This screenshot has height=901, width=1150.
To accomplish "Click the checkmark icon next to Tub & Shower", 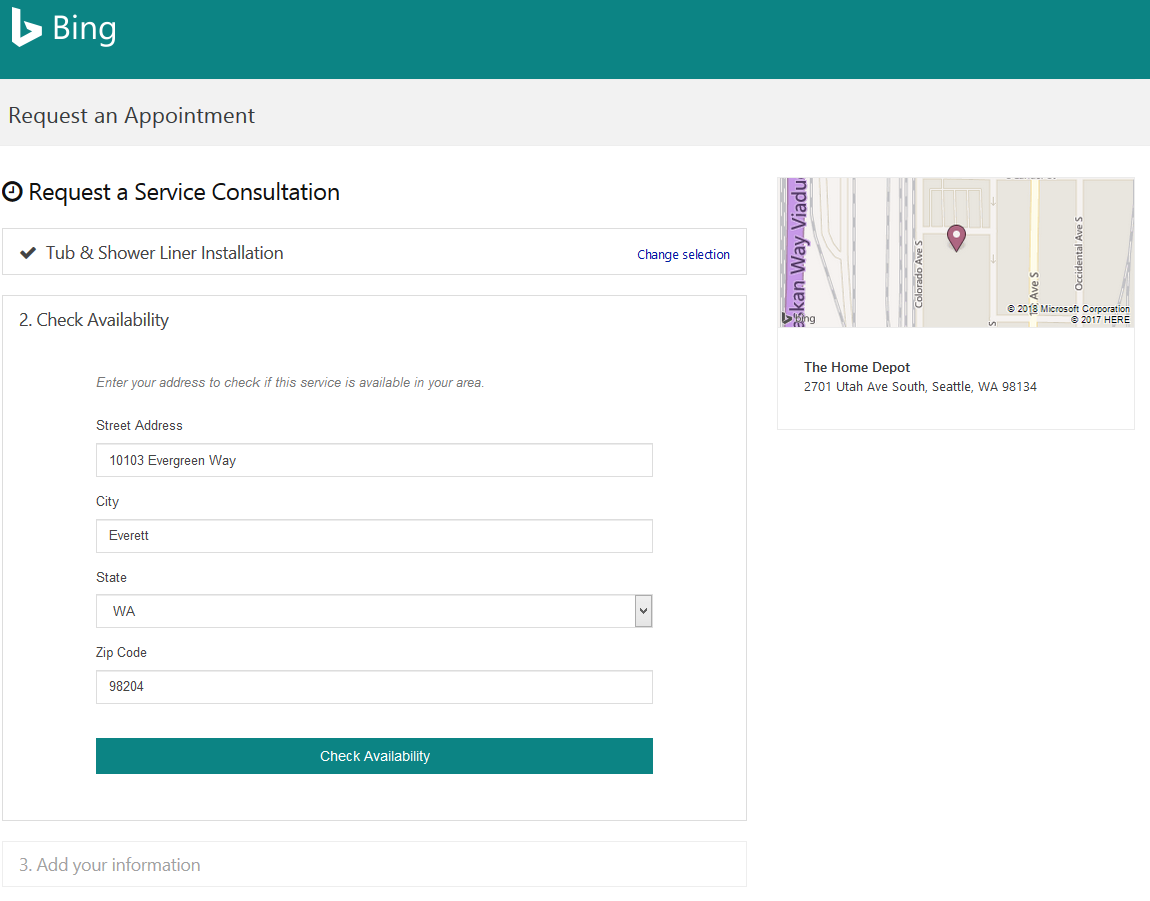I will coord(28,253).
